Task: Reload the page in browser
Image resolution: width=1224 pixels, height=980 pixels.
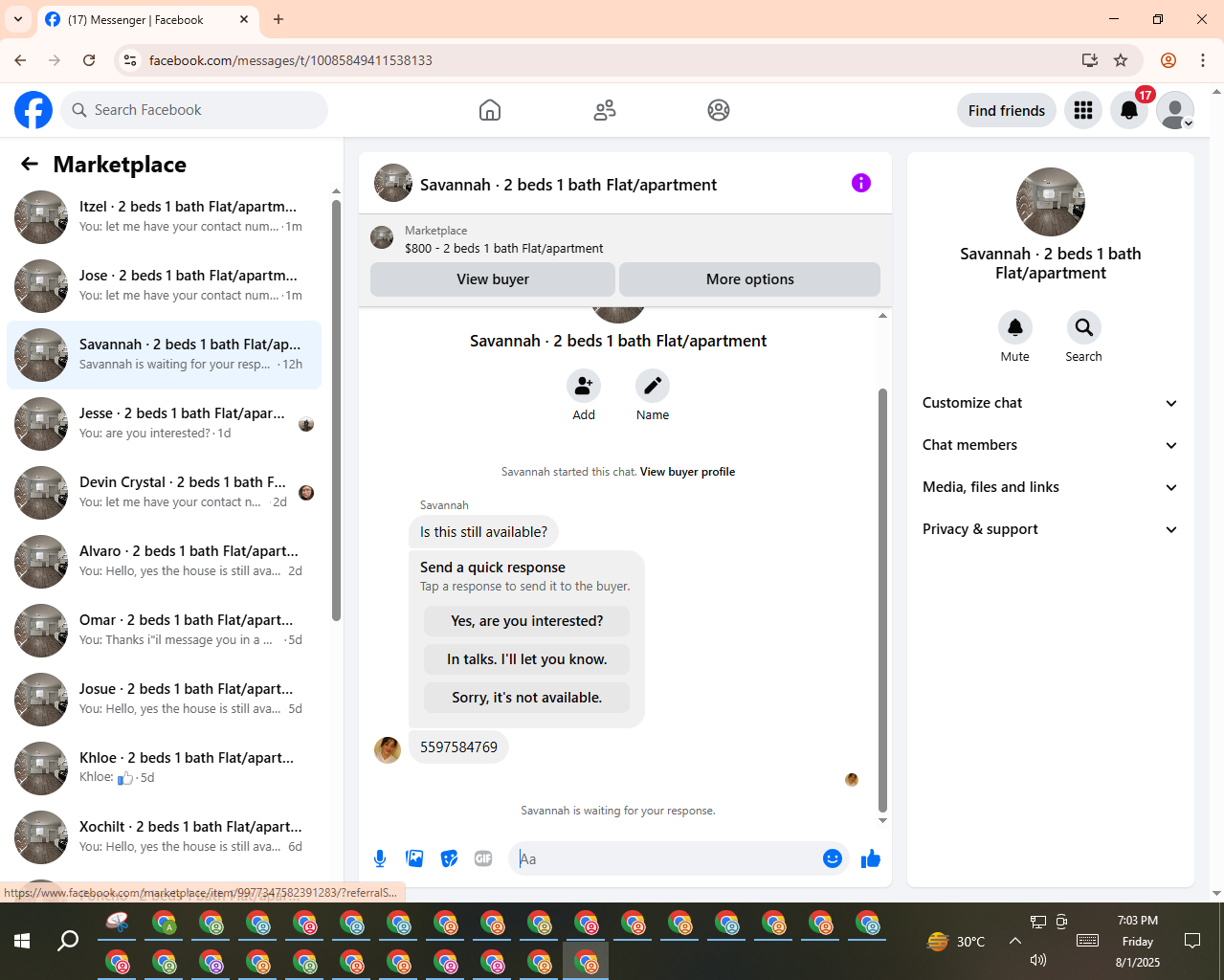Action: (89, 60)
